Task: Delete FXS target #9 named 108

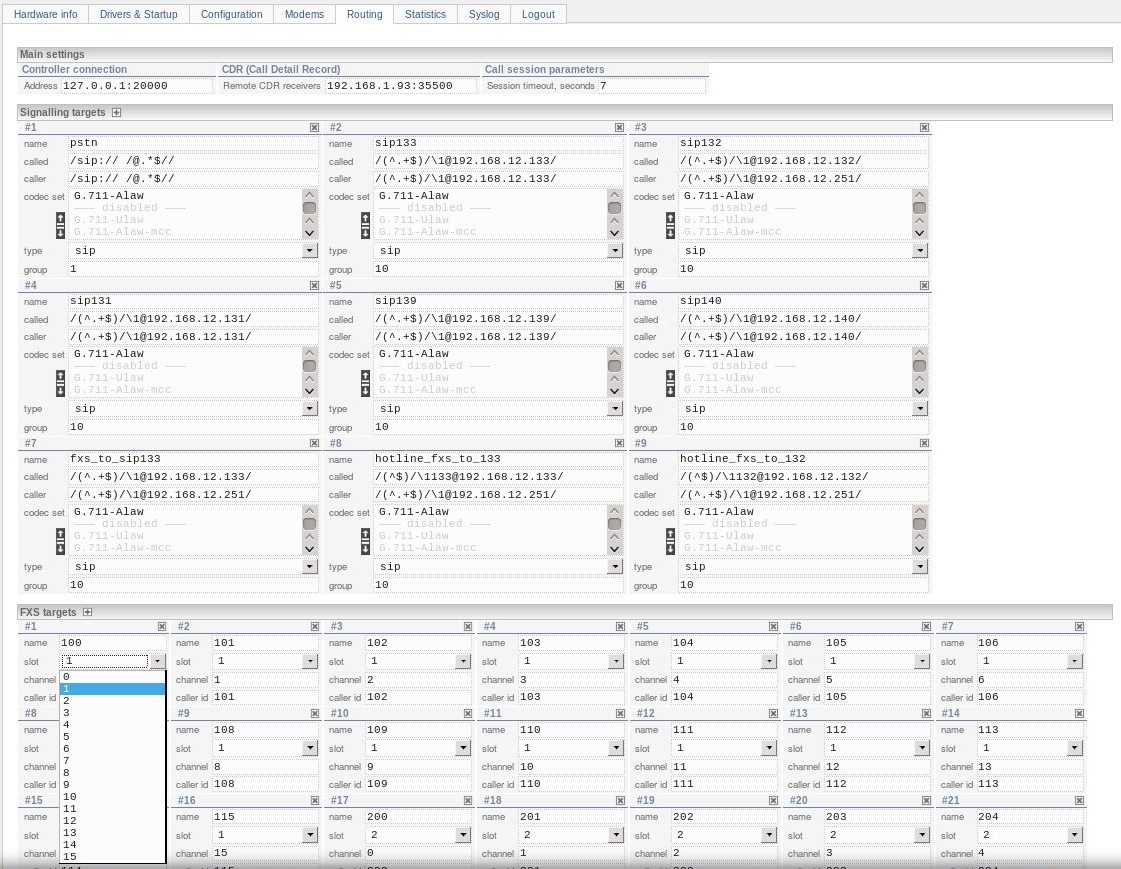Action: [315, 713]
